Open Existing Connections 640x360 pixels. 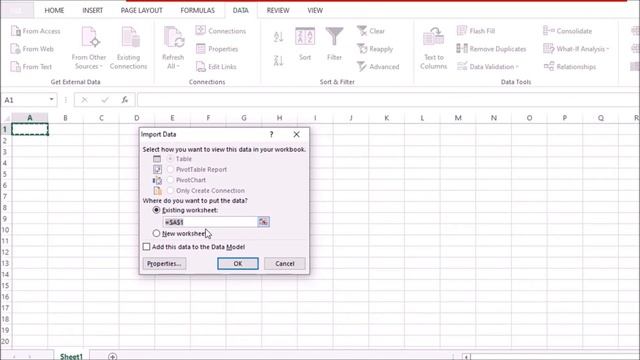(x=129, y=48)
